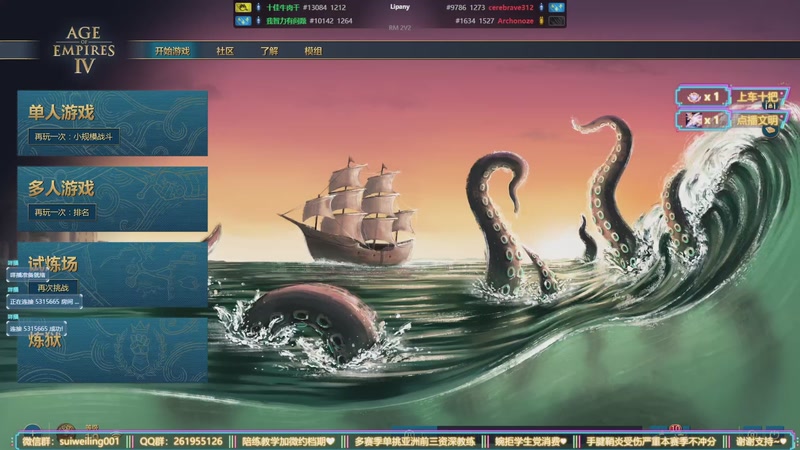Click the gift icon beside 上车十把
The width and height of the screenshot is (800, 450).
(693, 97)
